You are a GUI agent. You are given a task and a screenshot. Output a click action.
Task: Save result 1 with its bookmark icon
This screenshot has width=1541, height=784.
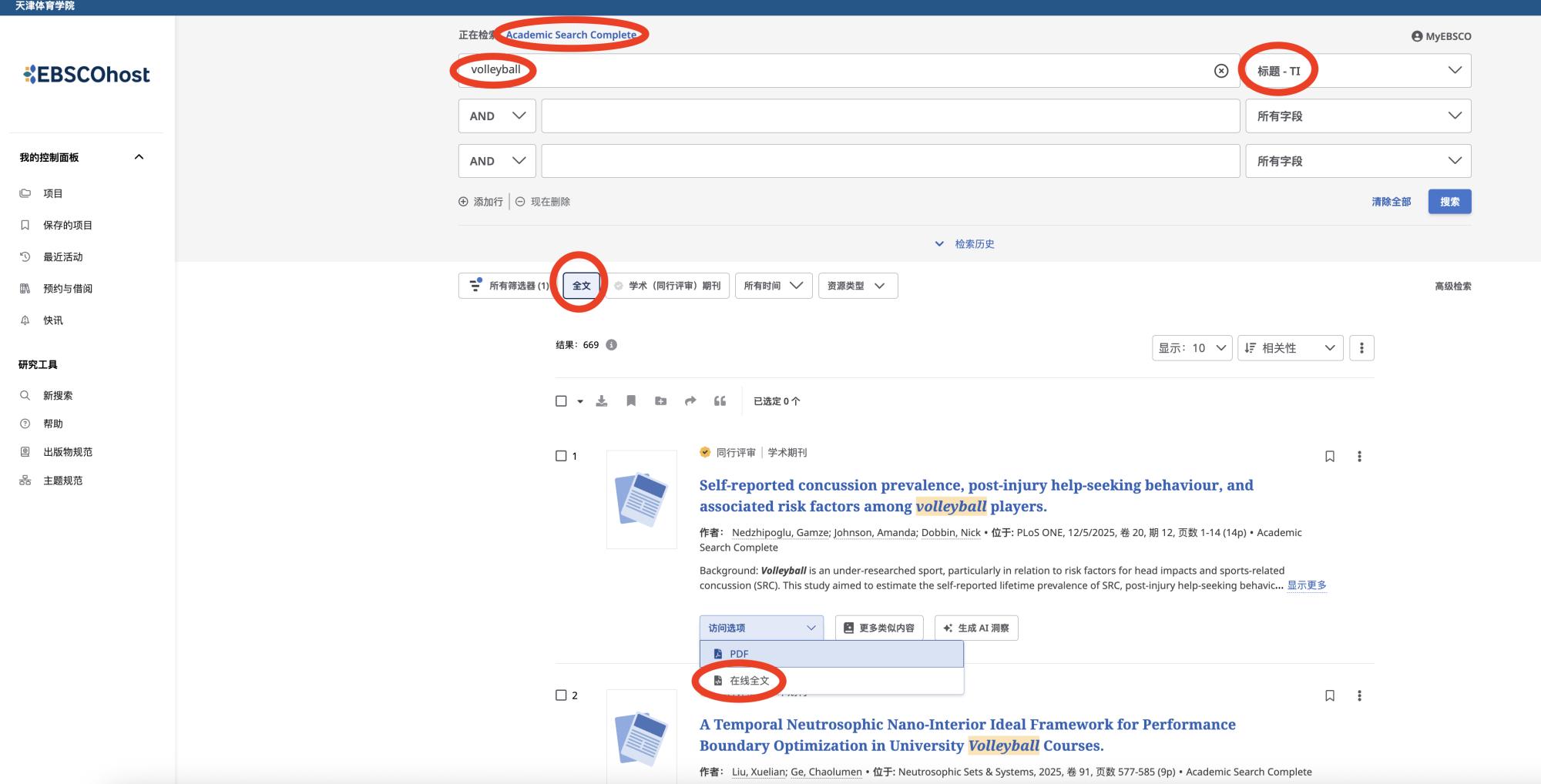1329,457
